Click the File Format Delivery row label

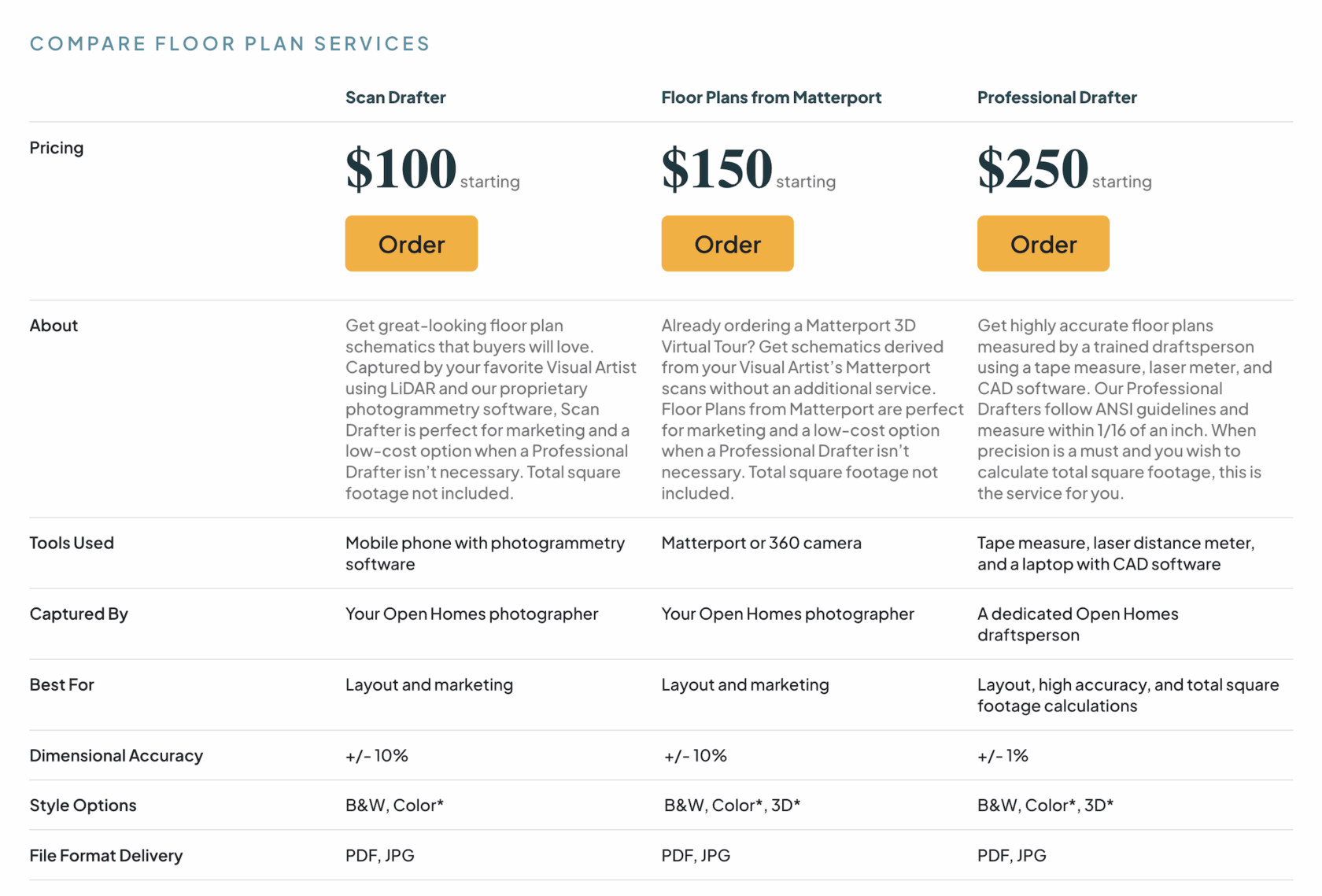pos(105,855)
